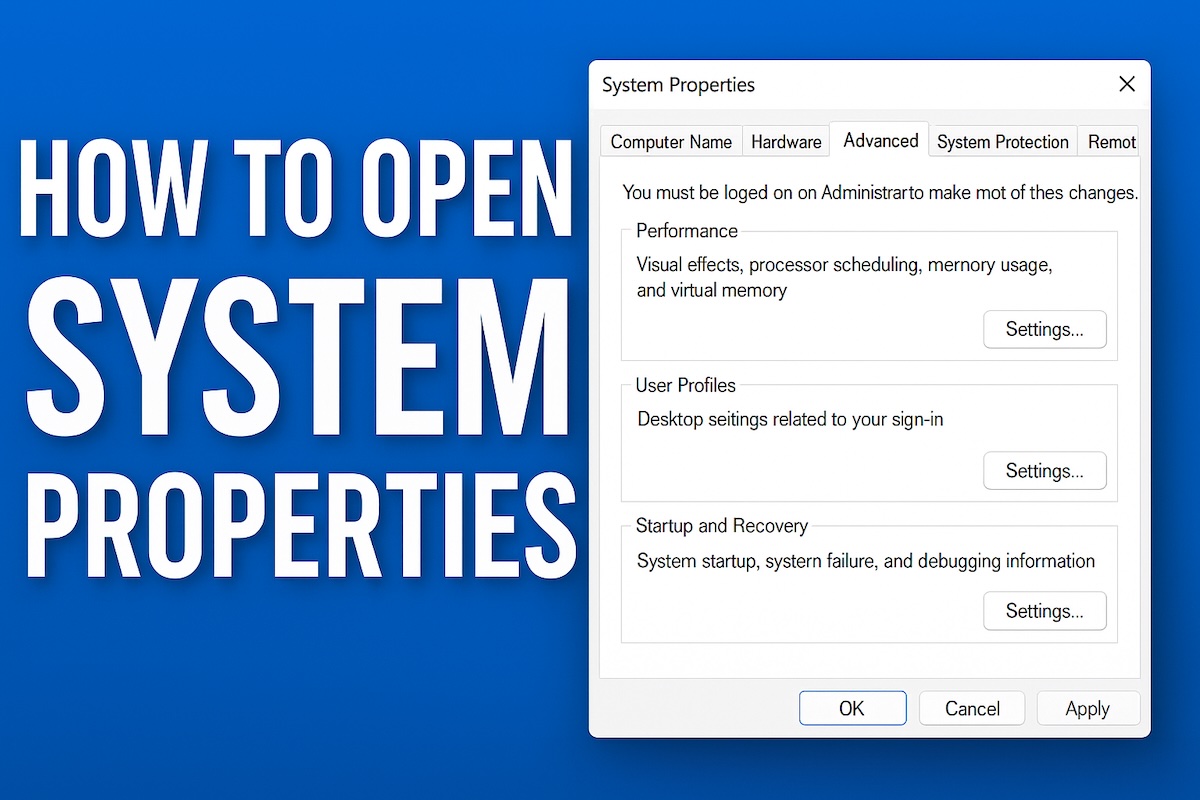The height and width of the screenshot is (800, 1200).
Task: Cancel the System Properties dialog
Action: [x=971, y=708]
